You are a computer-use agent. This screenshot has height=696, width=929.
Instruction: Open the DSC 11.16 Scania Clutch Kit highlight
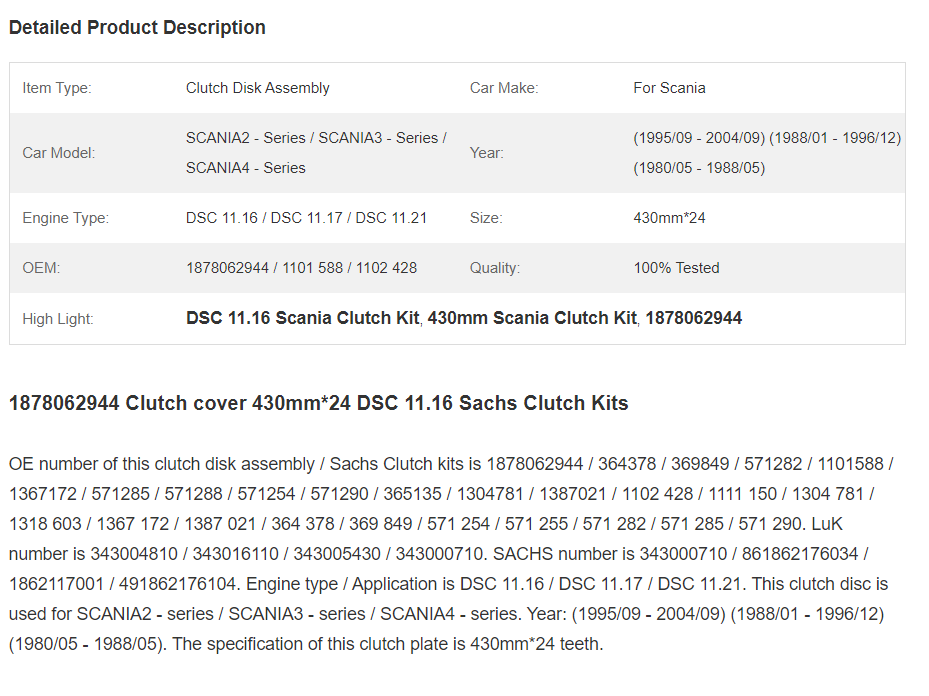click(303, 318)
